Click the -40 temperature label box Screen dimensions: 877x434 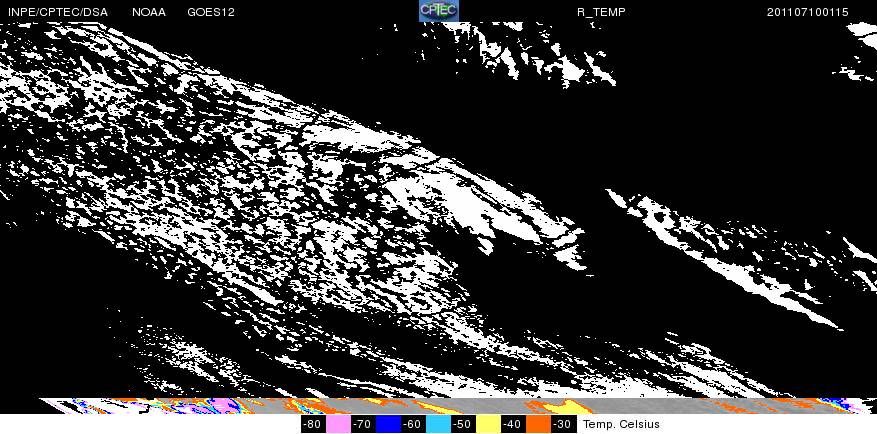click(513, 424)
